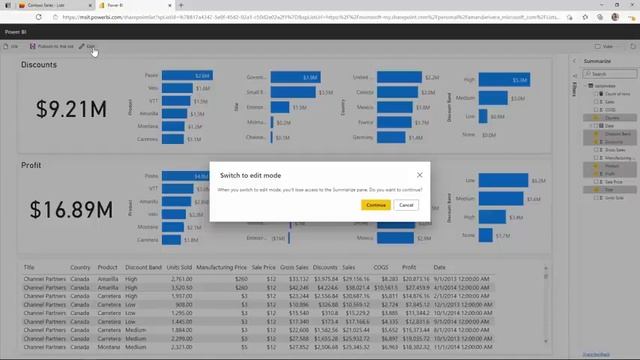The image size is (640, 360).
Task: Sort table by Units Sold column header
Action: tap(179, 267)
